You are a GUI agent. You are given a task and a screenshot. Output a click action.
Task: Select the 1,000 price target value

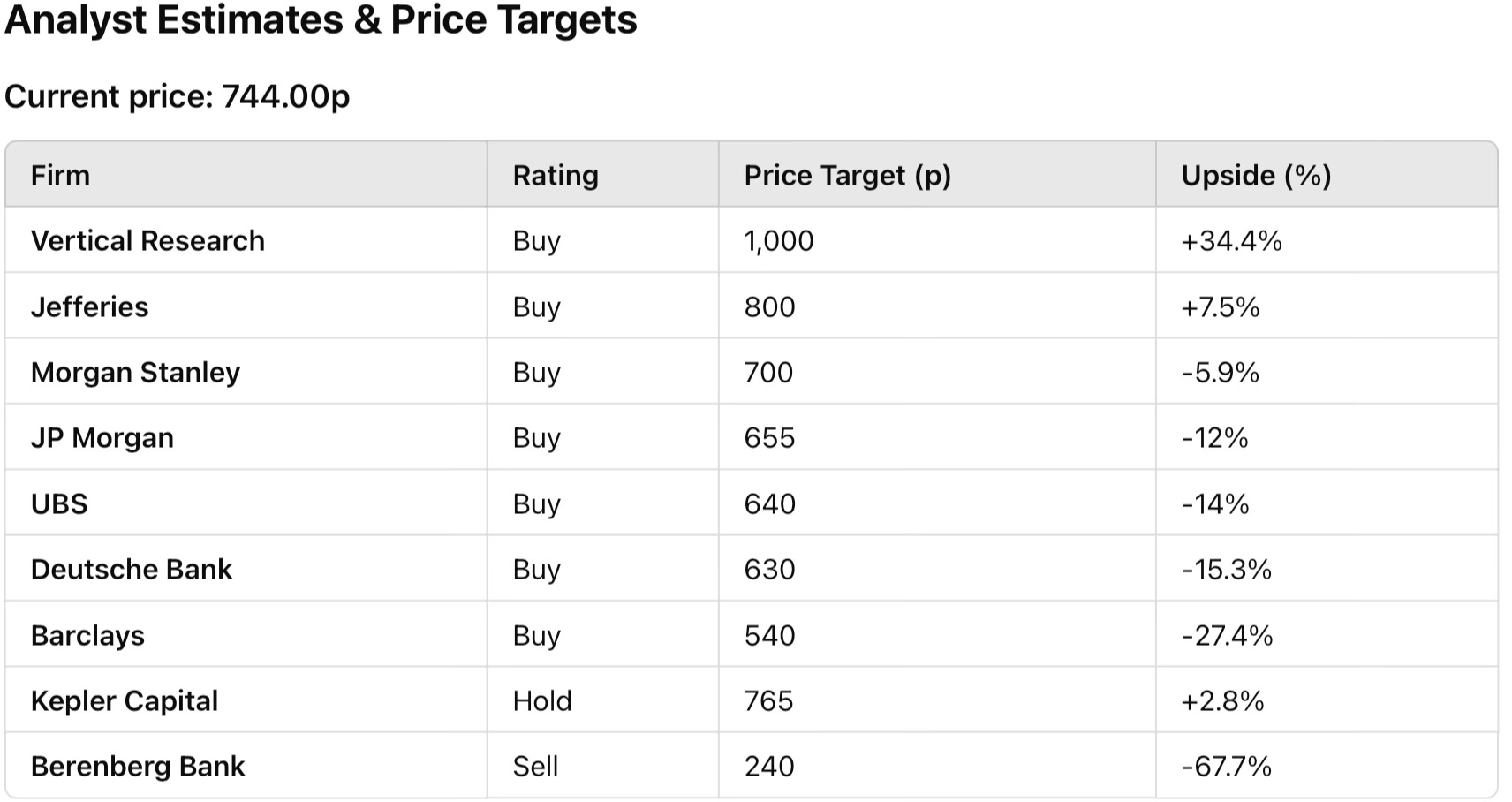click(x=778, y=240)
